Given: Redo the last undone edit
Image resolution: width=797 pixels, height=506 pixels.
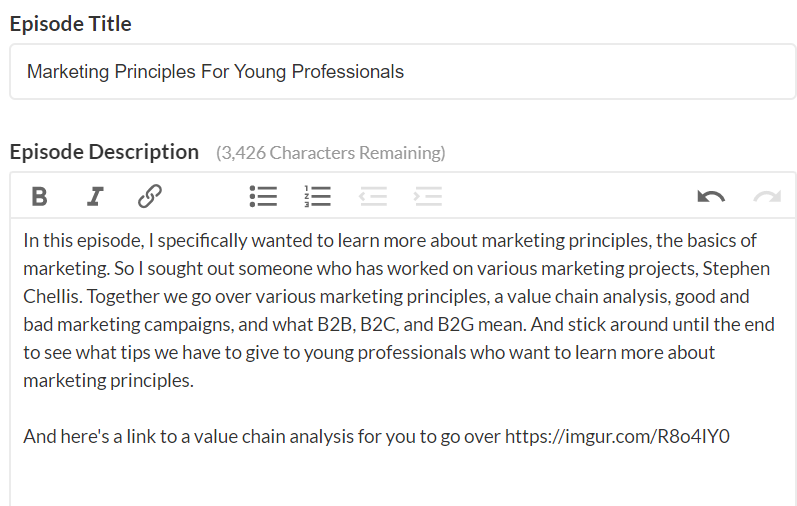Looking at the screenshot, I should pyautogui.click(x=767, y=196).
